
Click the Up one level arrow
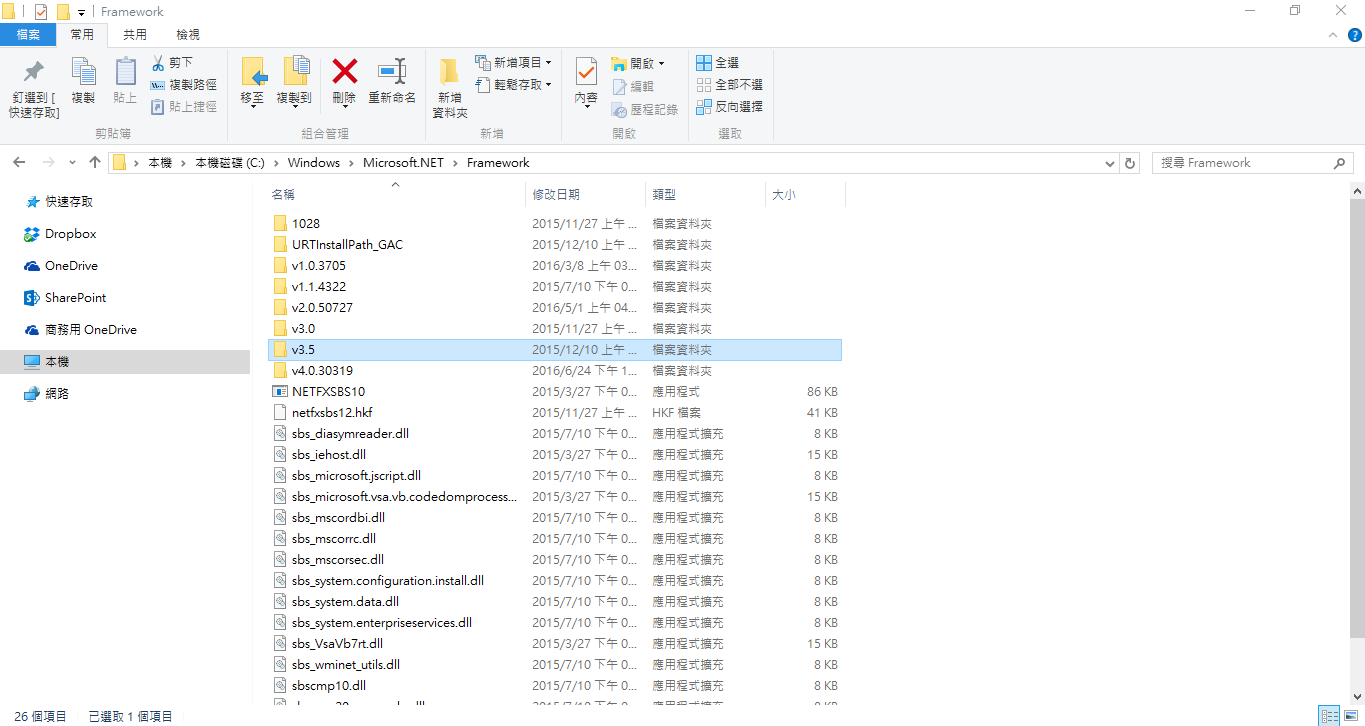click(x=95, y=162)
